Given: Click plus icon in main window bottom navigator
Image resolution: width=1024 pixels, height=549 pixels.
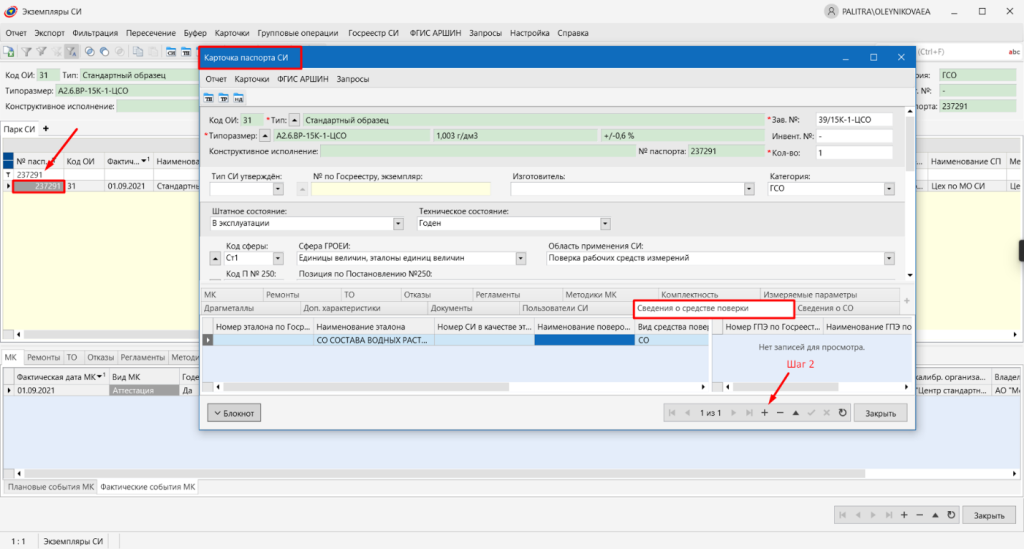Looking at the screenshot, I should [x=904, y=515].
